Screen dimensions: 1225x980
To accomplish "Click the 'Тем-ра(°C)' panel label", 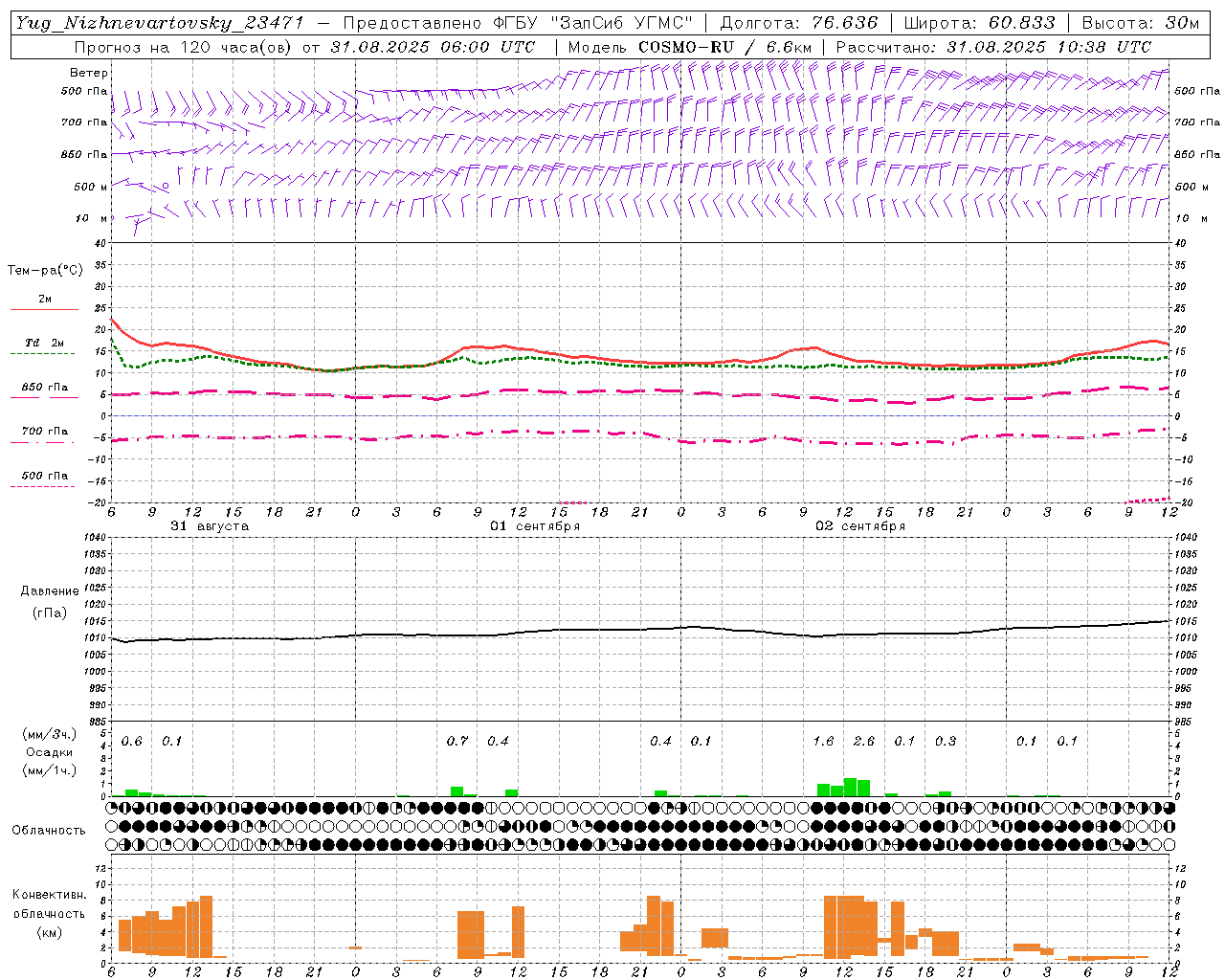I will [x=45, y=271].
